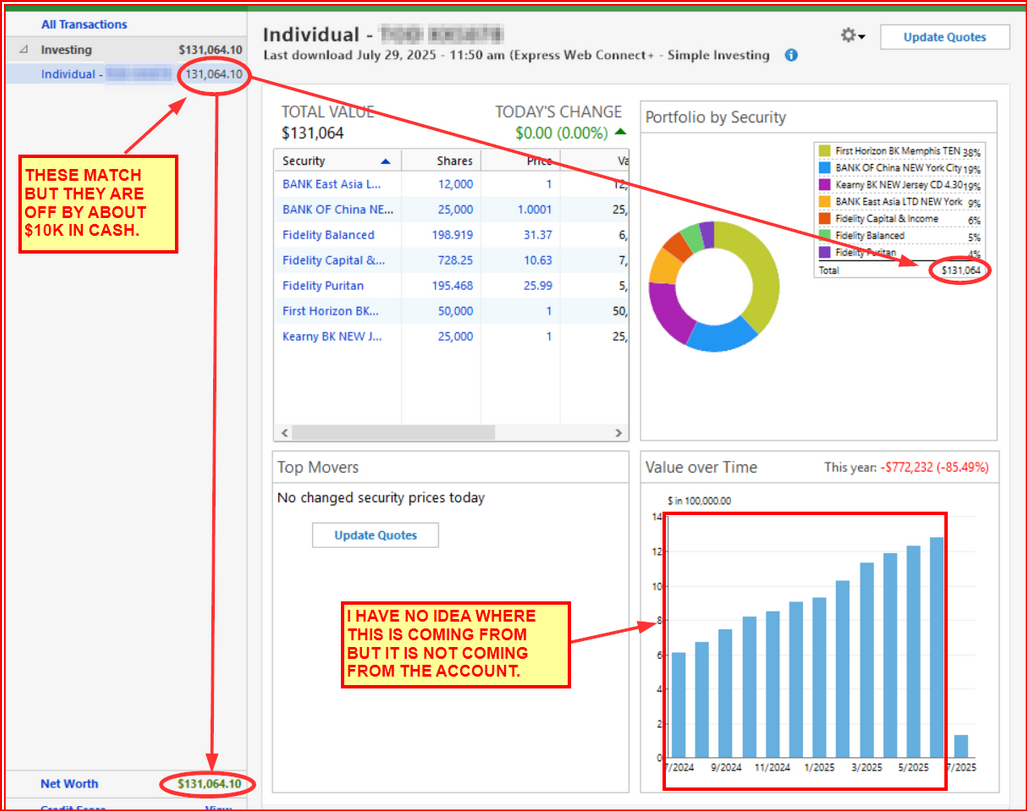Select the Individual account in sidebar
Image resolution: width=1027 pixels, height=811 pixels.
click(126, 74)
